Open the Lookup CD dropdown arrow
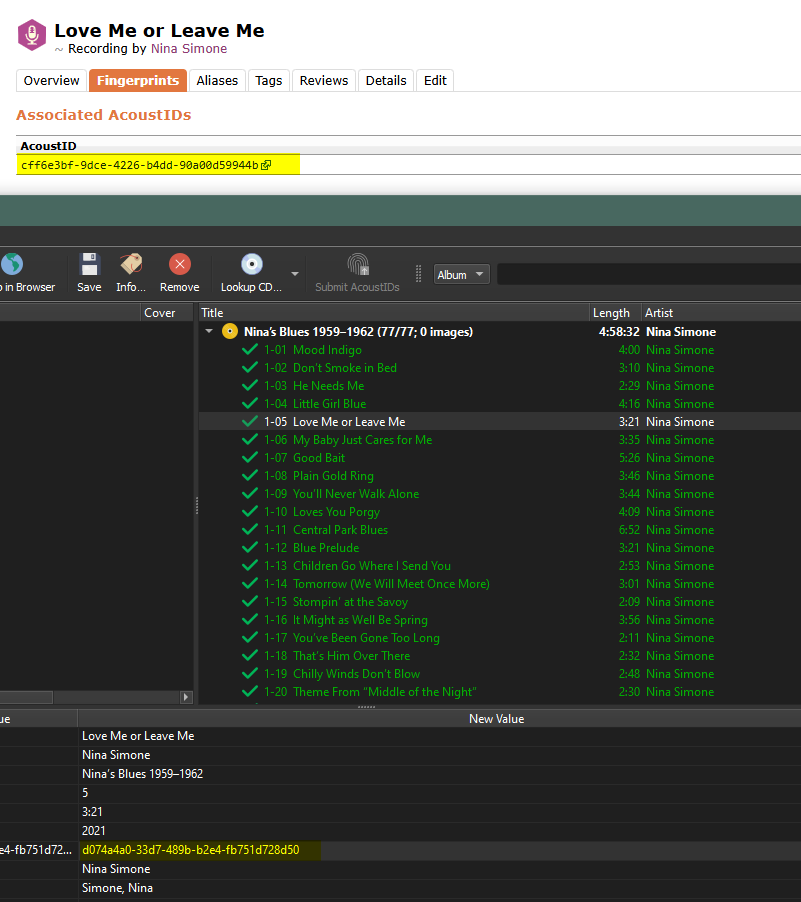 295,274
